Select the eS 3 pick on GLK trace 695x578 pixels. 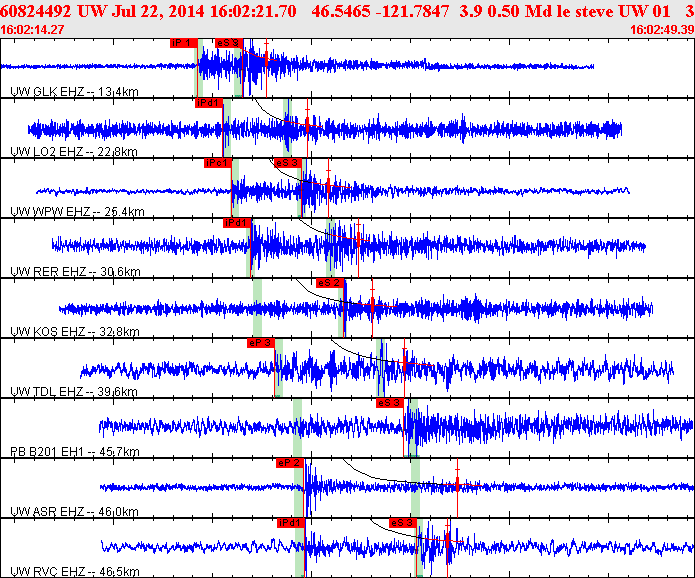click(229, 43)
